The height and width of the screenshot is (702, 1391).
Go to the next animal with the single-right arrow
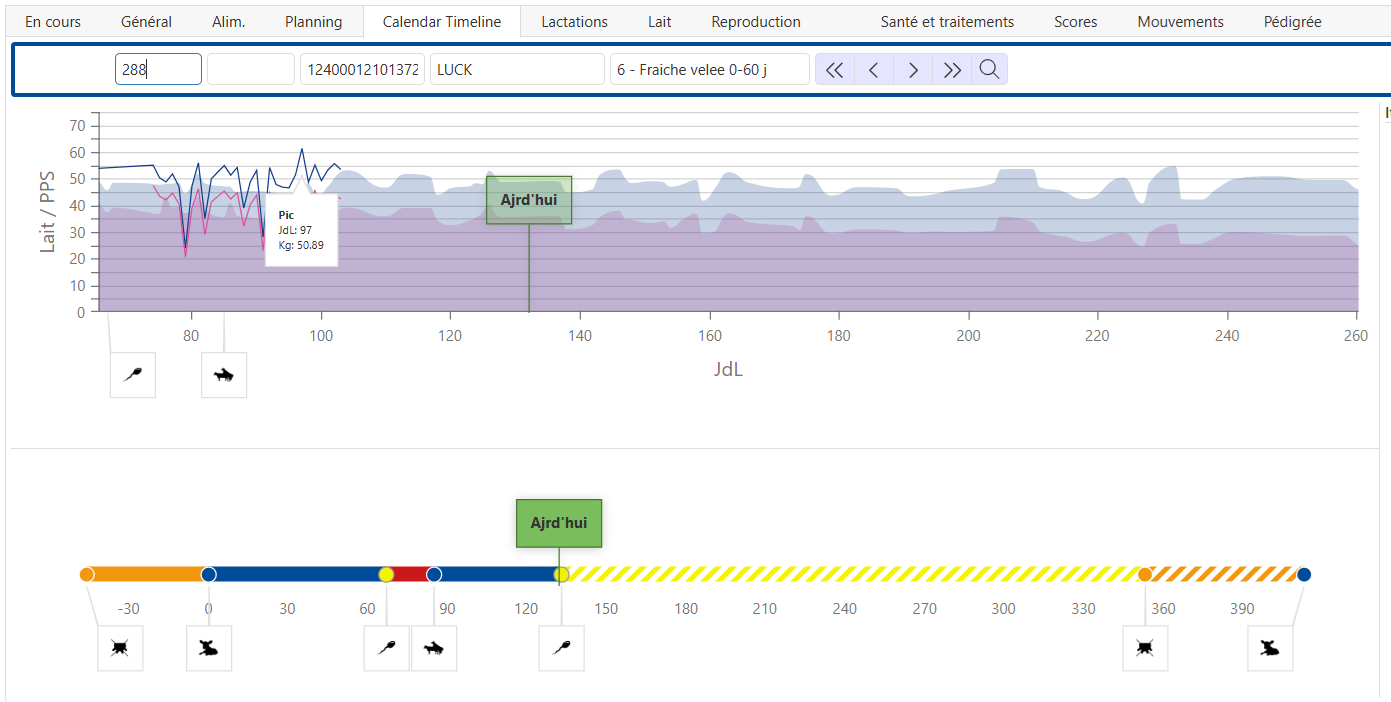click(913, 69)
